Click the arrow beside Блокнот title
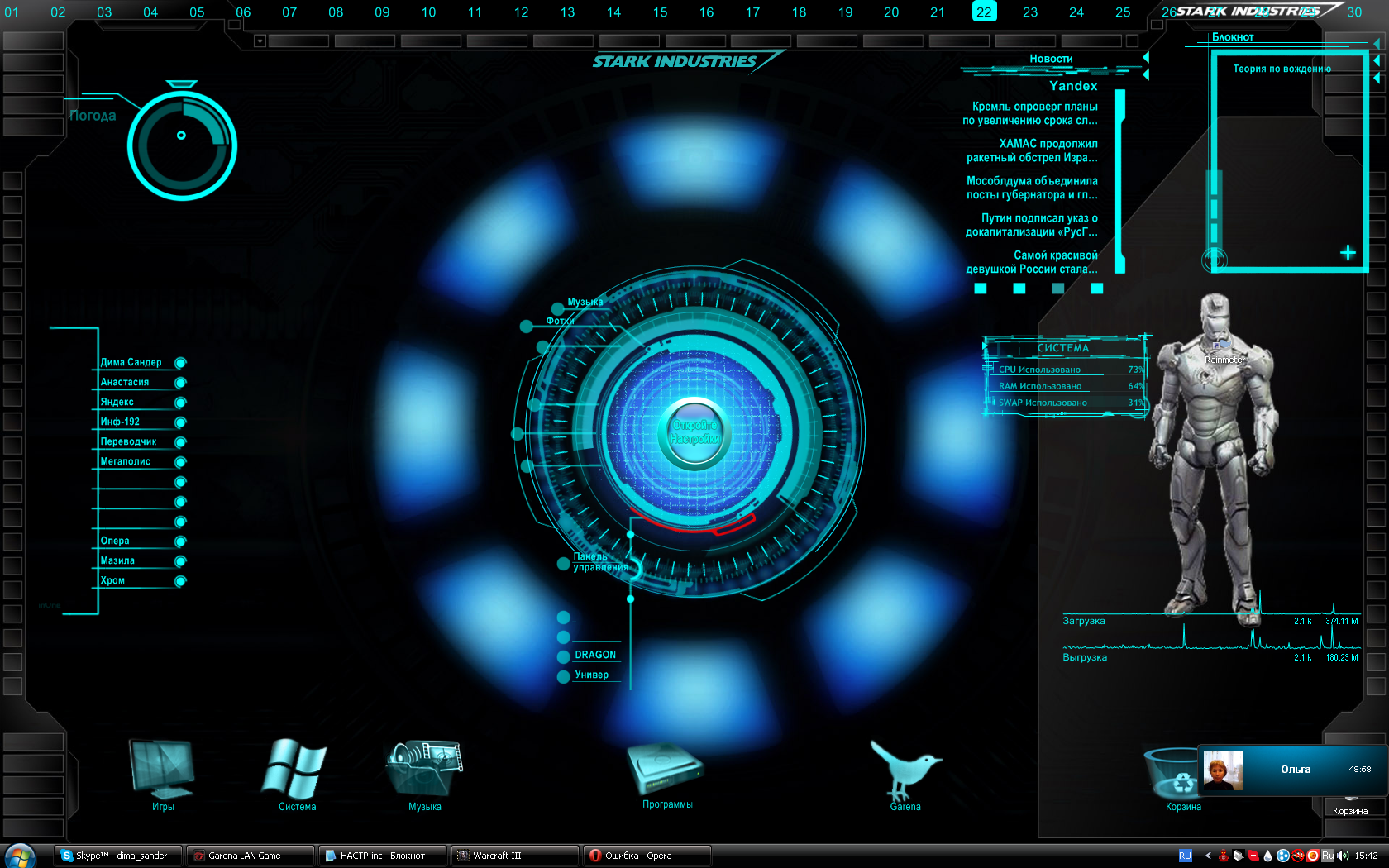1389x868 pixels. point(1377,43)
